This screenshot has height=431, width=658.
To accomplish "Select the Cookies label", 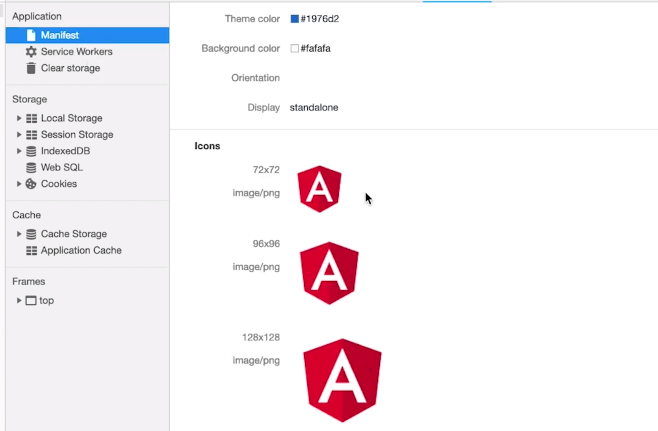I will (x=59, y=184).
